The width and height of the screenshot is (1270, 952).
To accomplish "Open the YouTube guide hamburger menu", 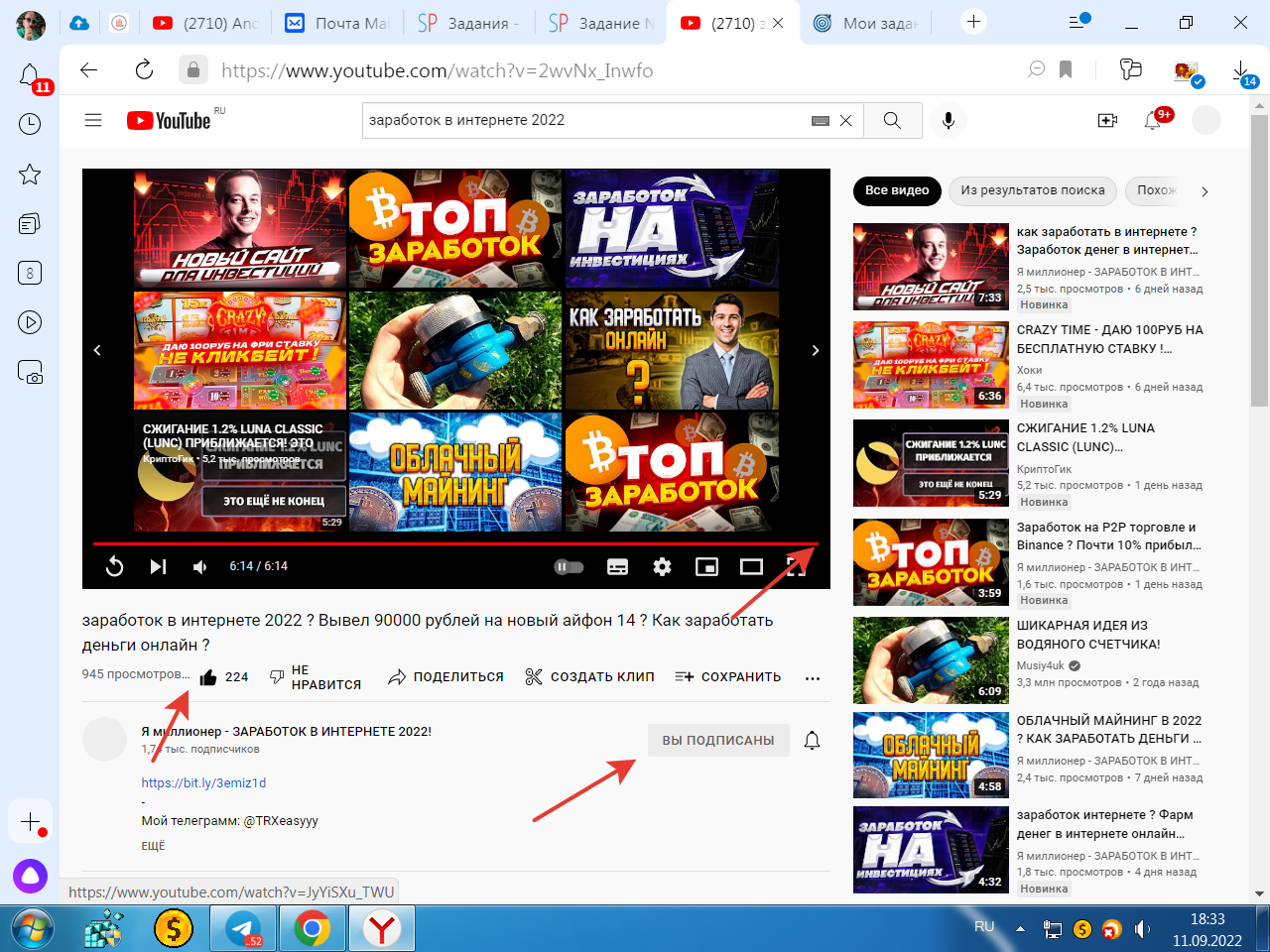I will point(93,120).
